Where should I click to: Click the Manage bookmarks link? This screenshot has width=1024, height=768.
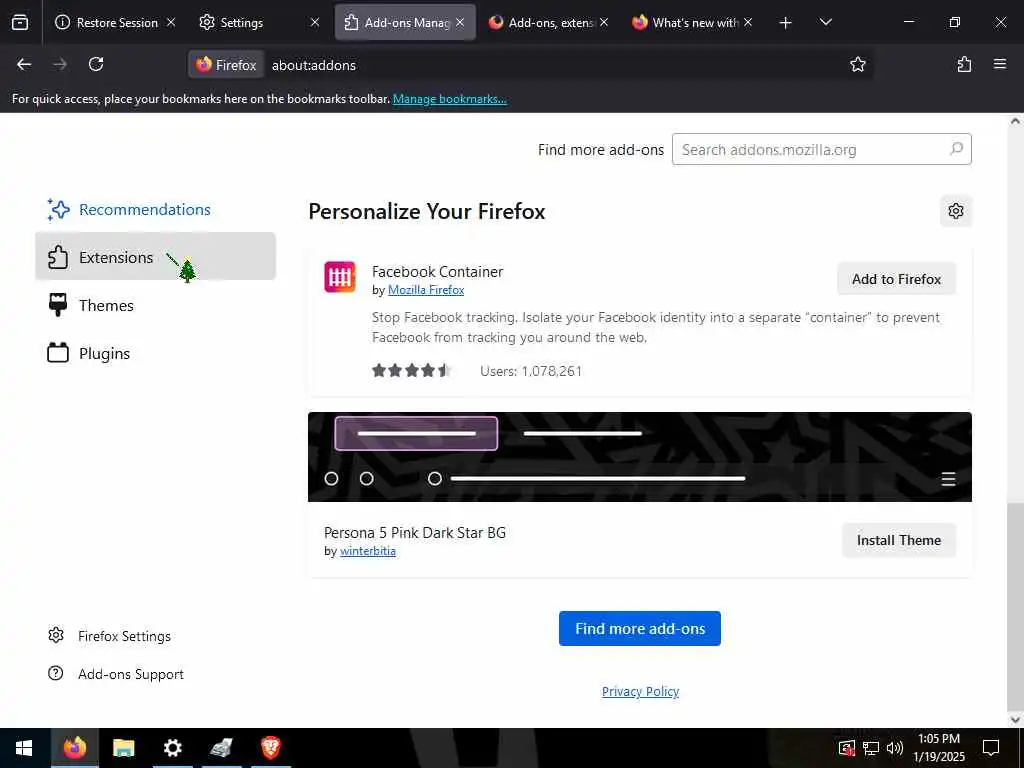[449, 99]
